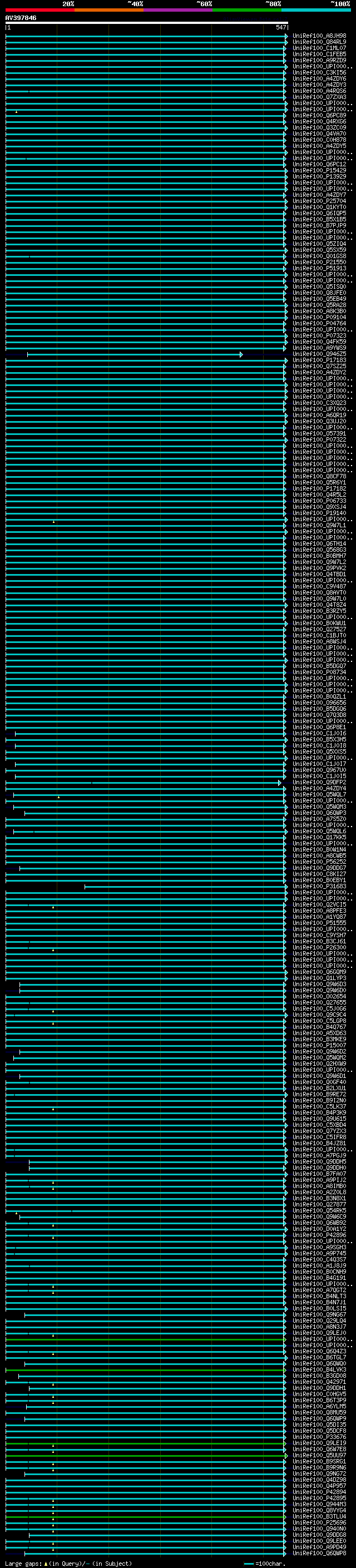Select hit label UniRef100_P21550
Screen dimensions: 356x1568
(x=319, y=263)
